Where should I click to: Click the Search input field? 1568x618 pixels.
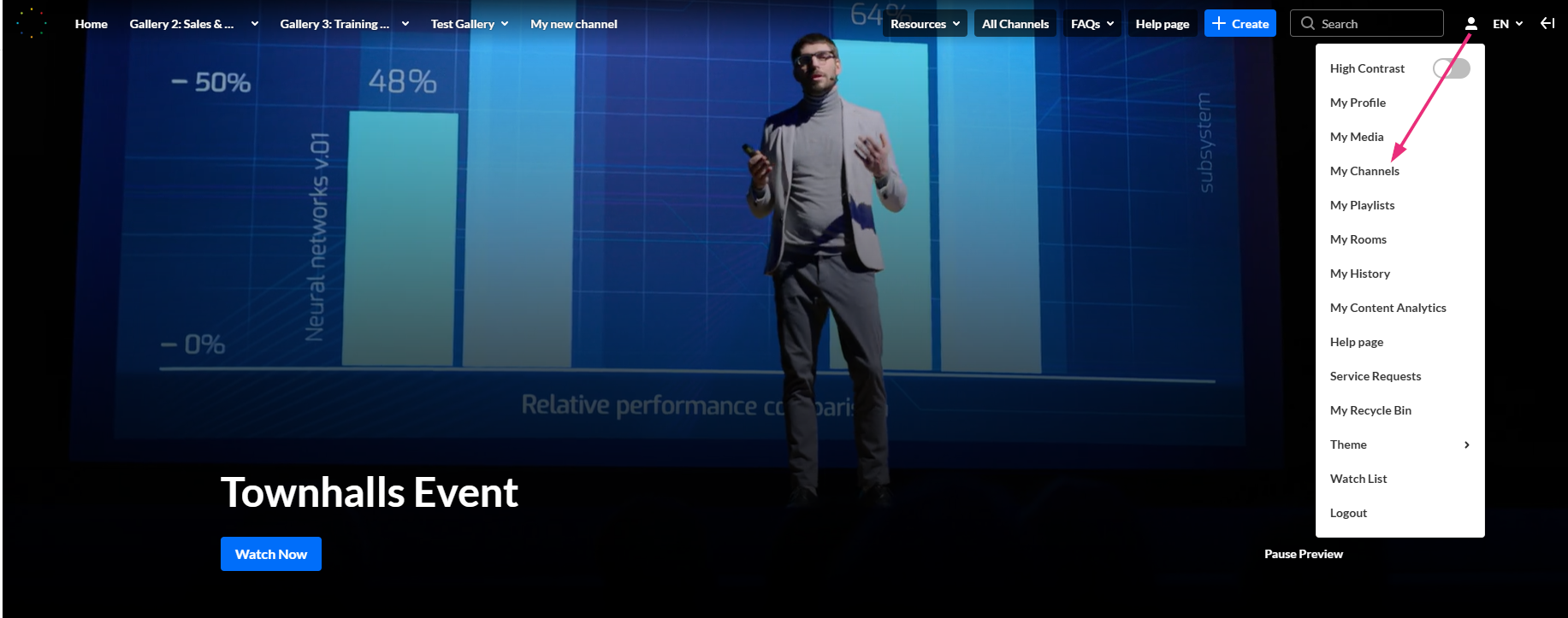[x=1367, y=23]
